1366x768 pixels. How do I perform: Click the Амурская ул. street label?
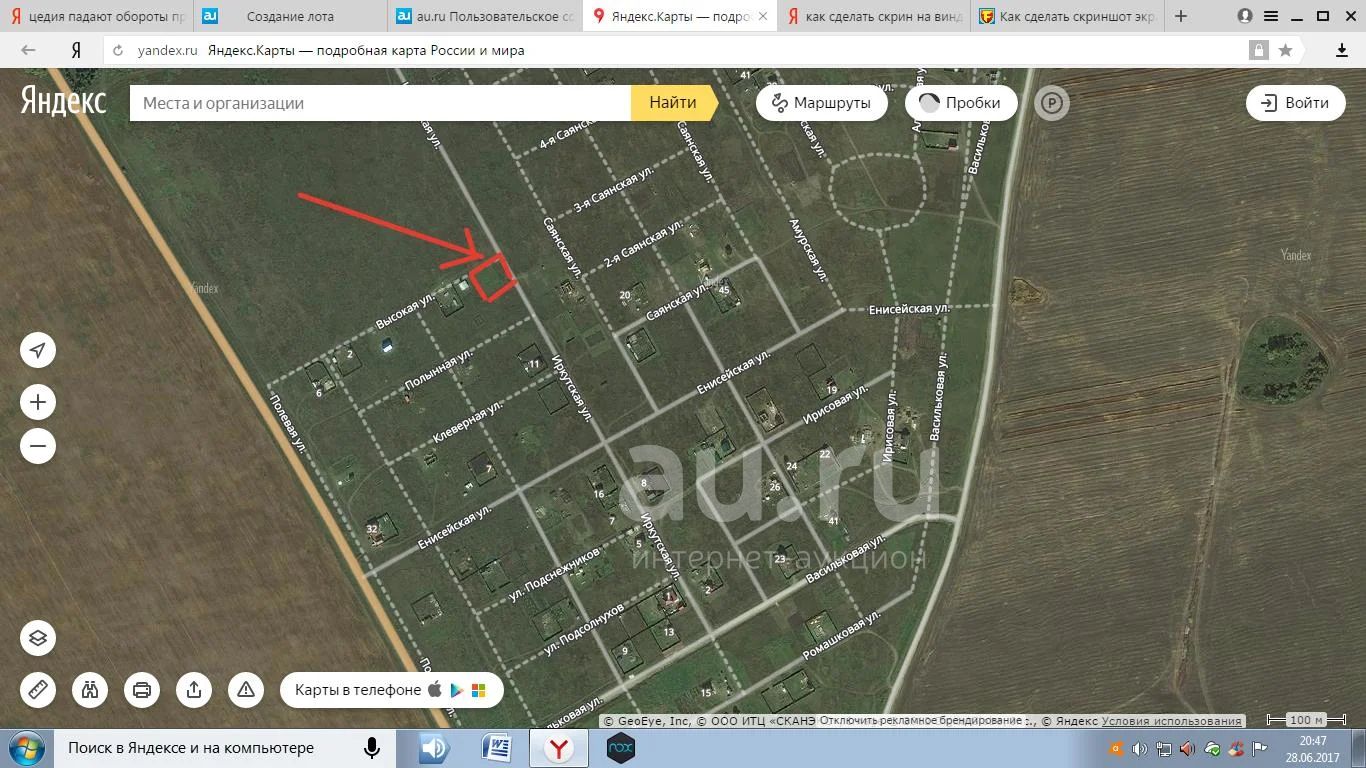pyautogui.click(x=808, y=249)
